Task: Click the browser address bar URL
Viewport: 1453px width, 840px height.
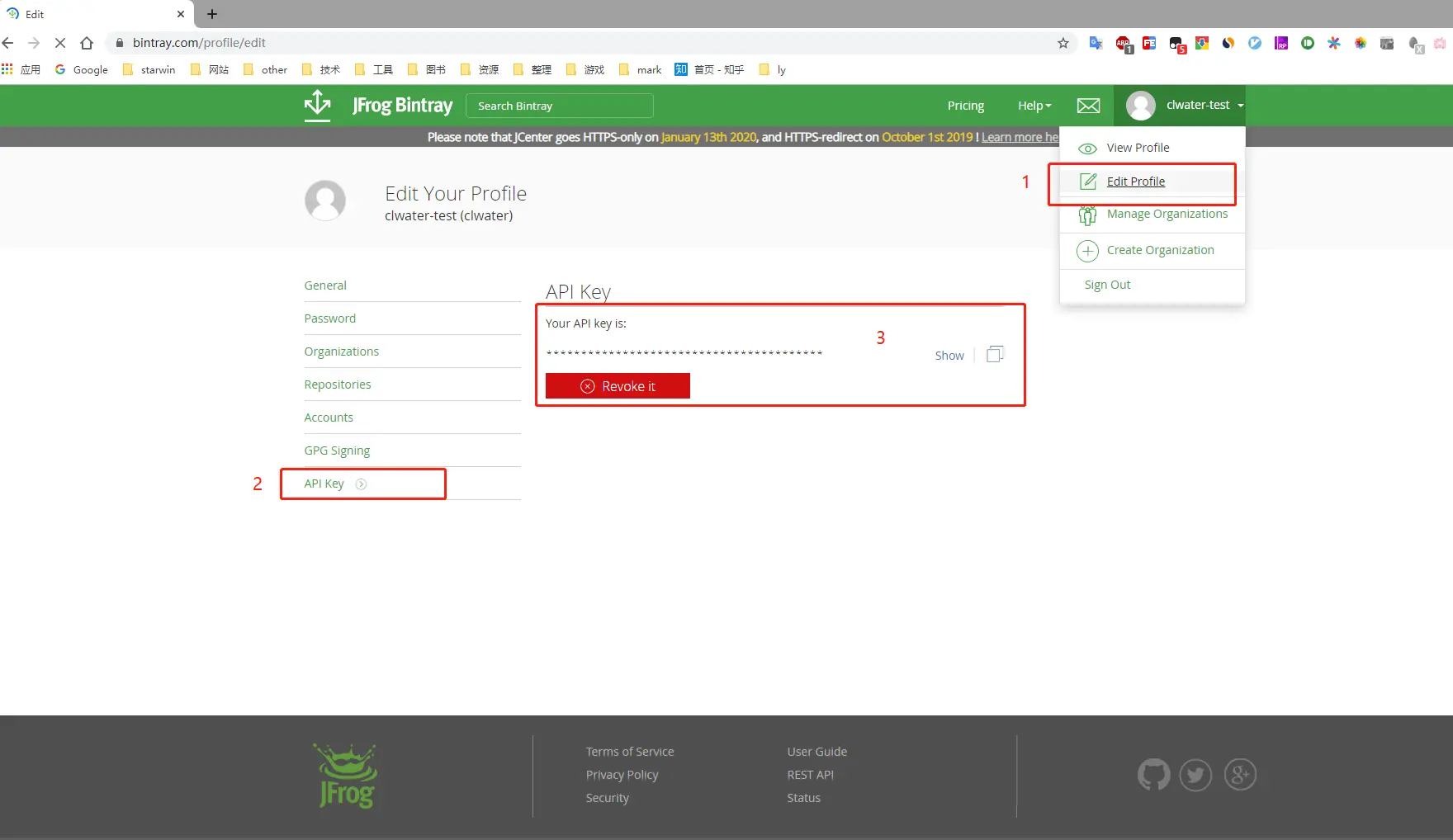Action: tap(199, 43)
